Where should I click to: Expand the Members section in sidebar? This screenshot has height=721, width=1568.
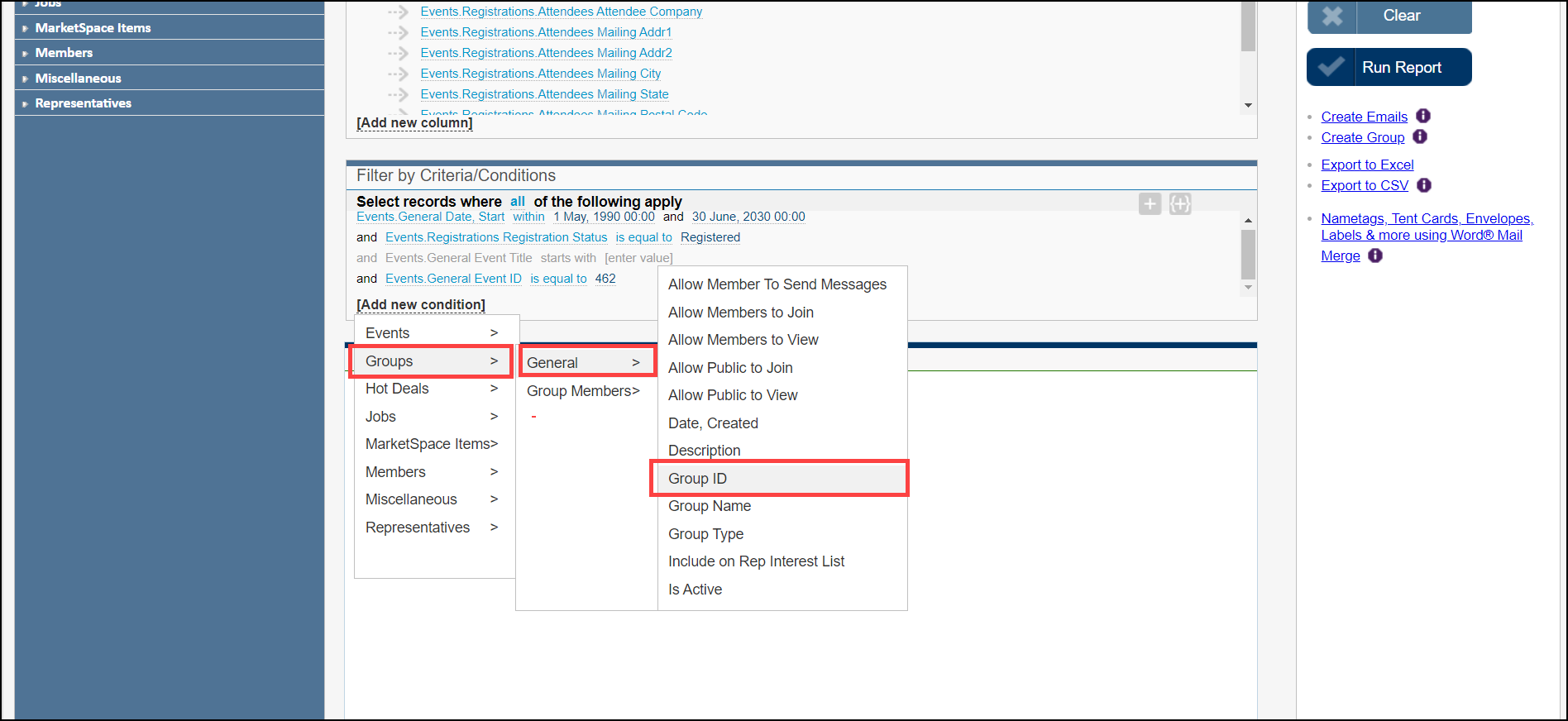(64, 53)
